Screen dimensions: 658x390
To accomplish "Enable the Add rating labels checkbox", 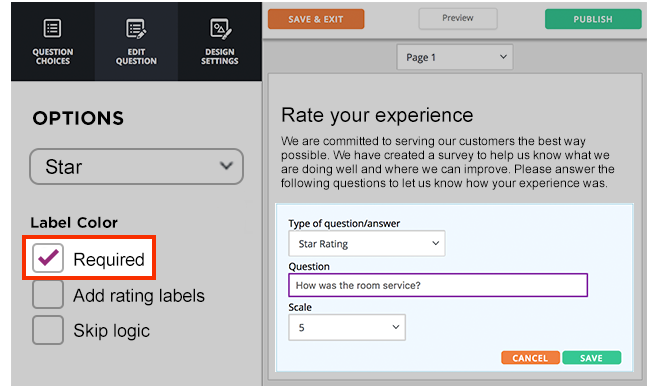I will point(48,294).
